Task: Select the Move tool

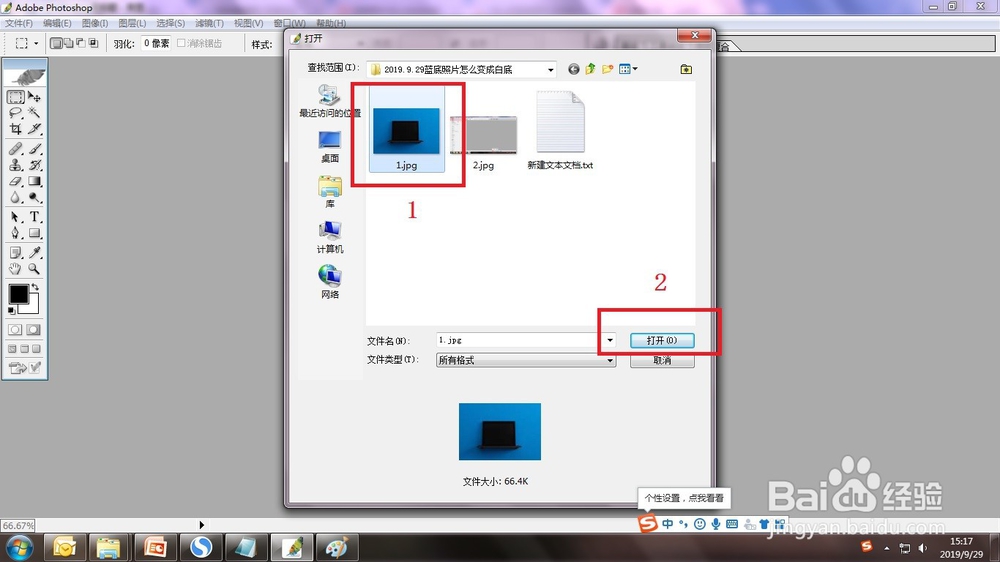Action: (34, 97)
